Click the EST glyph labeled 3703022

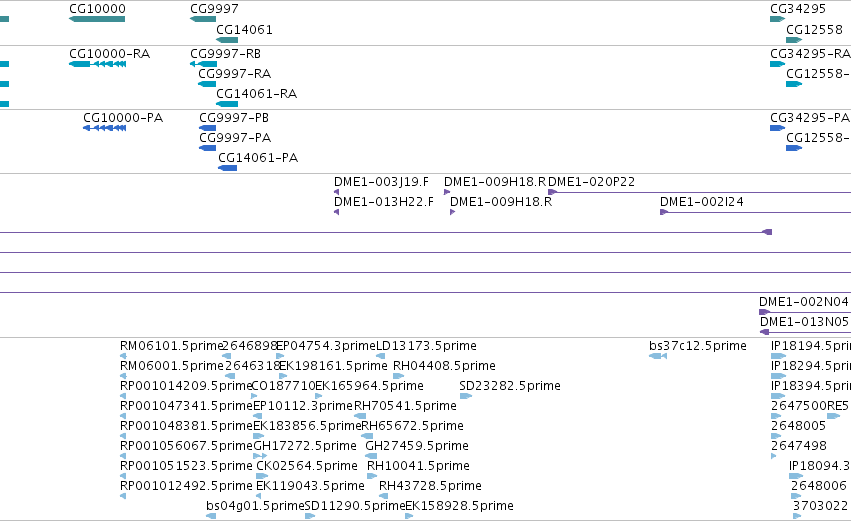(797, 516)
